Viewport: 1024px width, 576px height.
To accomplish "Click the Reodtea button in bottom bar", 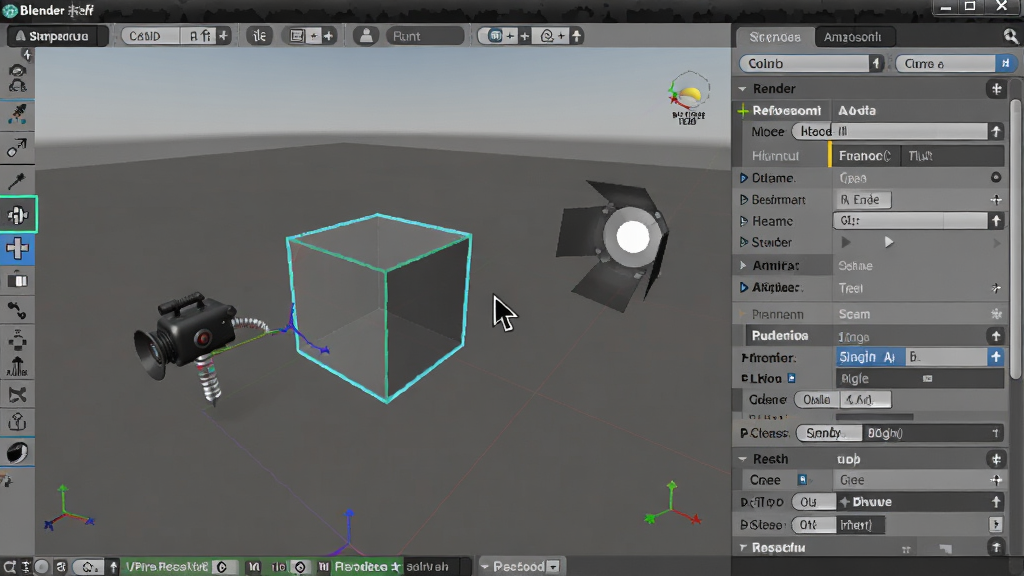I will (x=367, y=566).
